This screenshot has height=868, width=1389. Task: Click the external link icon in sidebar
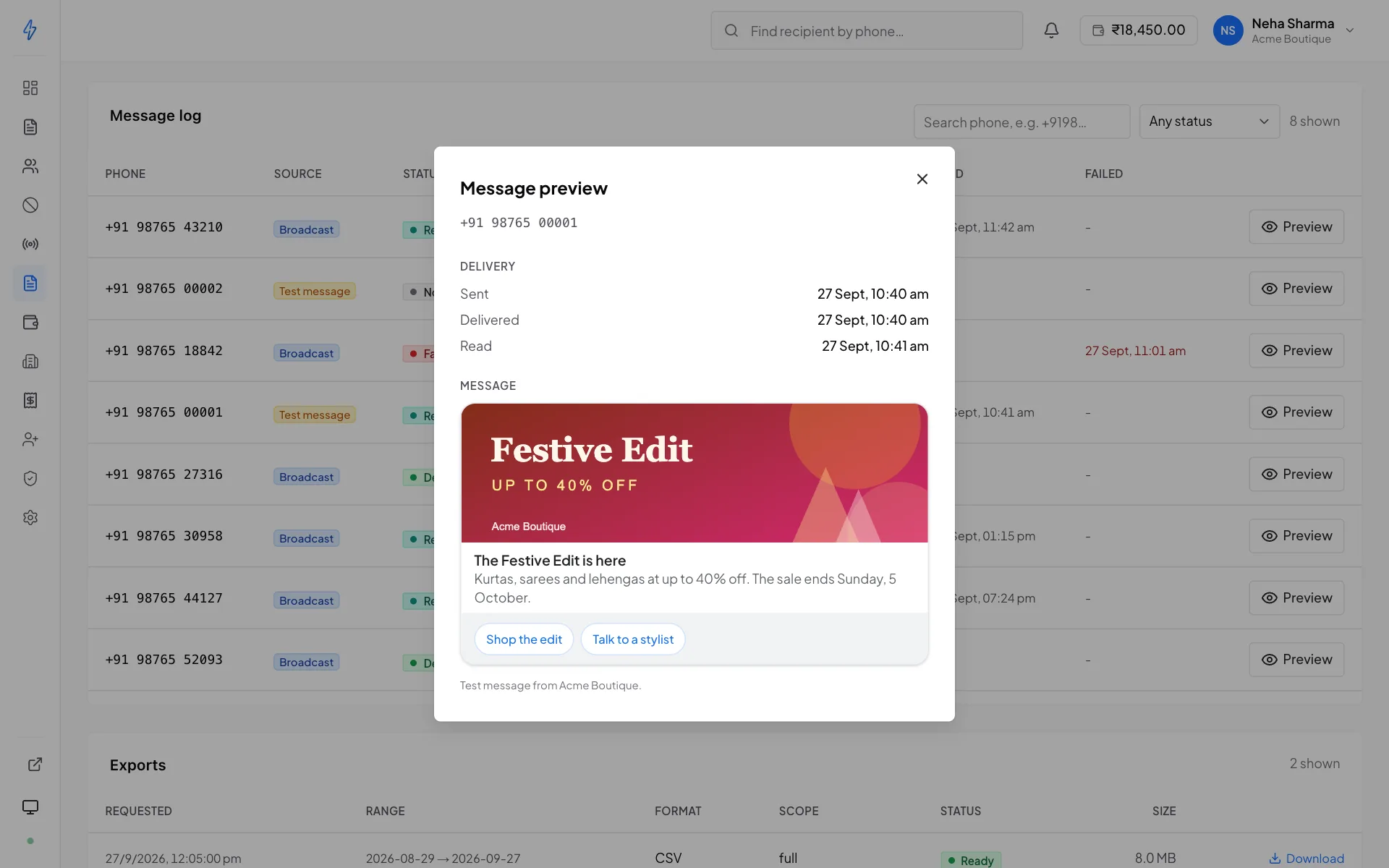pos(35,765)
